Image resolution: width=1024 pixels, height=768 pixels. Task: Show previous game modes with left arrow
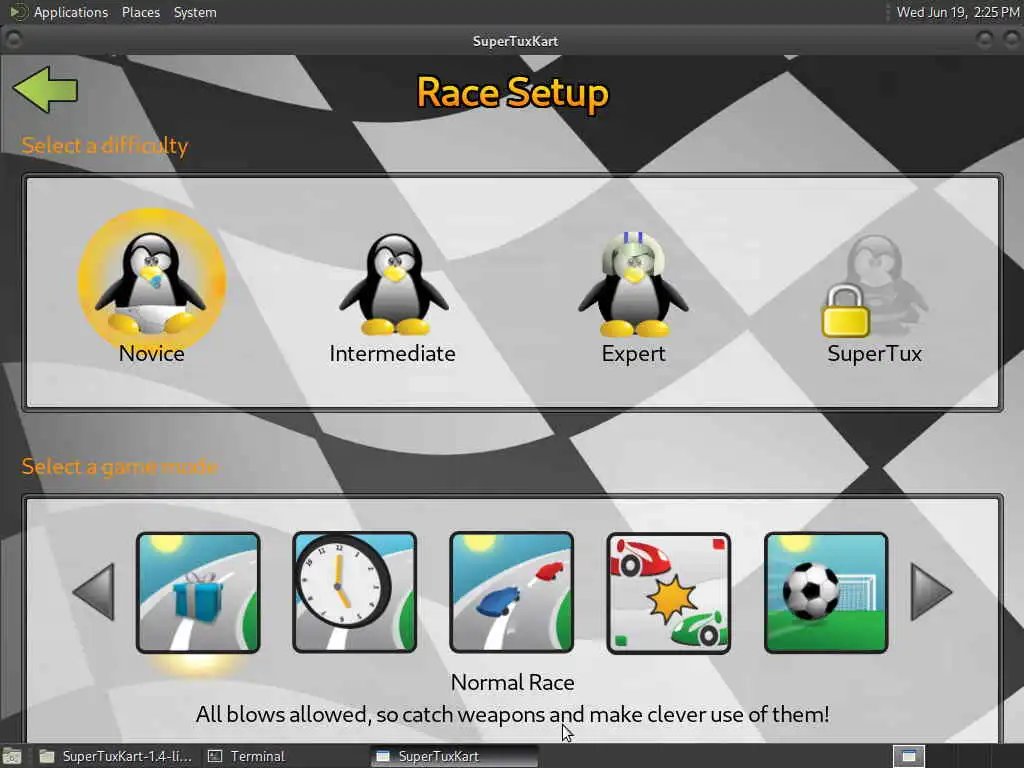(95, 592)
